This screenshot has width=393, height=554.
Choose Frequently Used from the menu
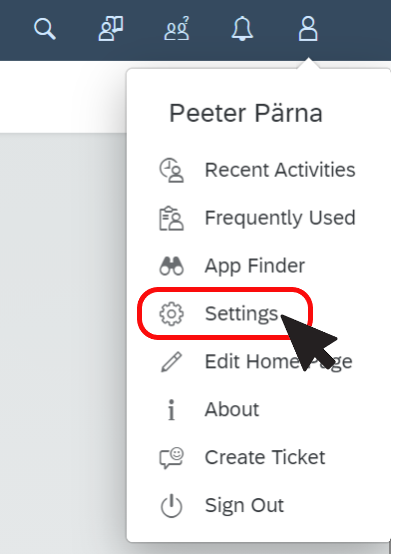tap(259, 218)
